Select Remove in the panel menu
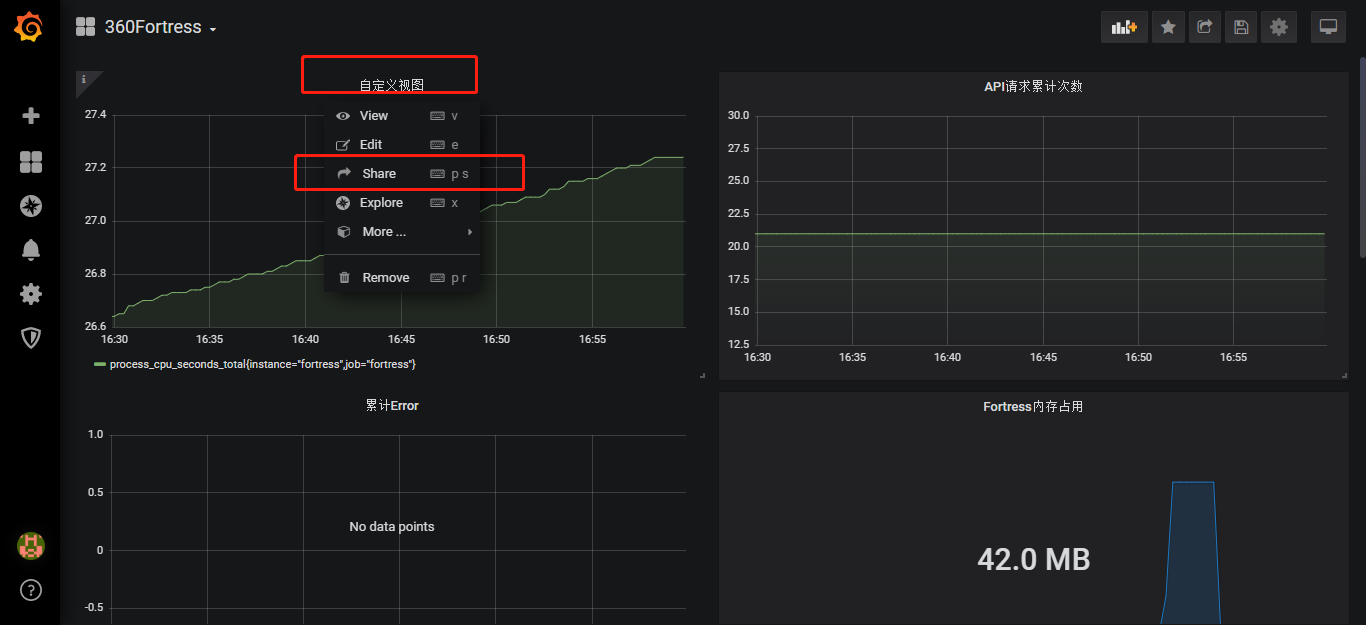Image resolution: width=1366 pixels, height=625 pixels. coord(402,278)
